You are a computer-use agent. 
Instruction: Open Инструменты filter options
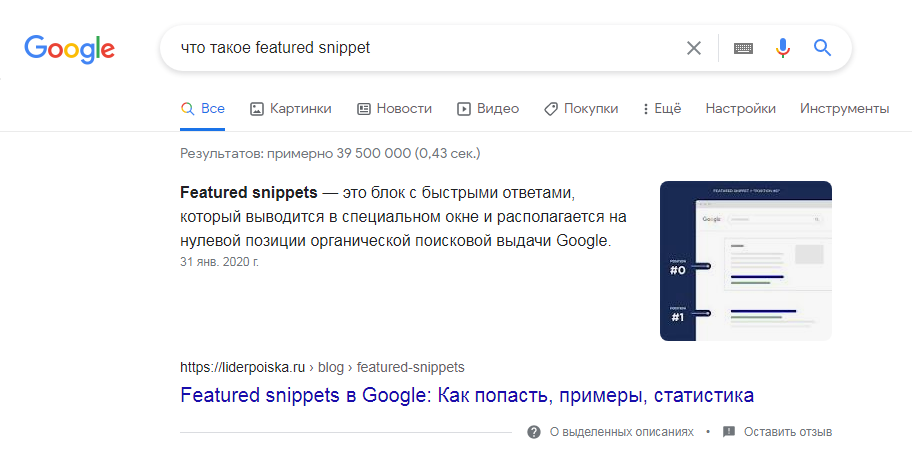[845, 109]
